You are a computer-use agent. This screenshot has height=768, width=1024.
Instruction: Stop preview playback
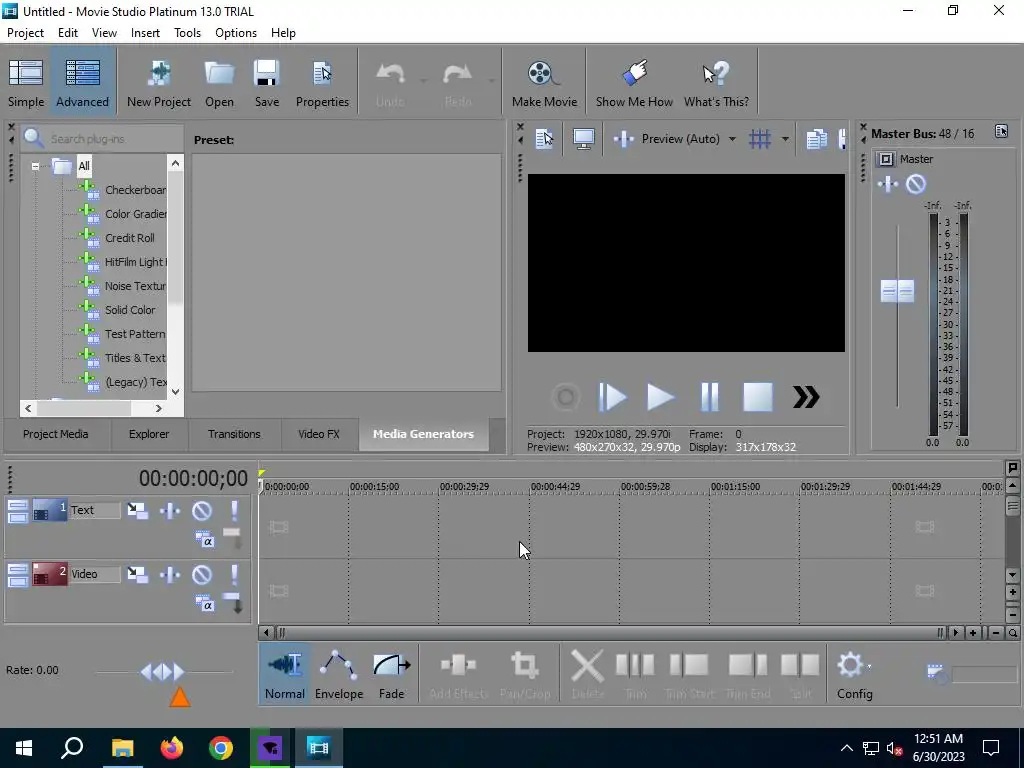point(758,397)
